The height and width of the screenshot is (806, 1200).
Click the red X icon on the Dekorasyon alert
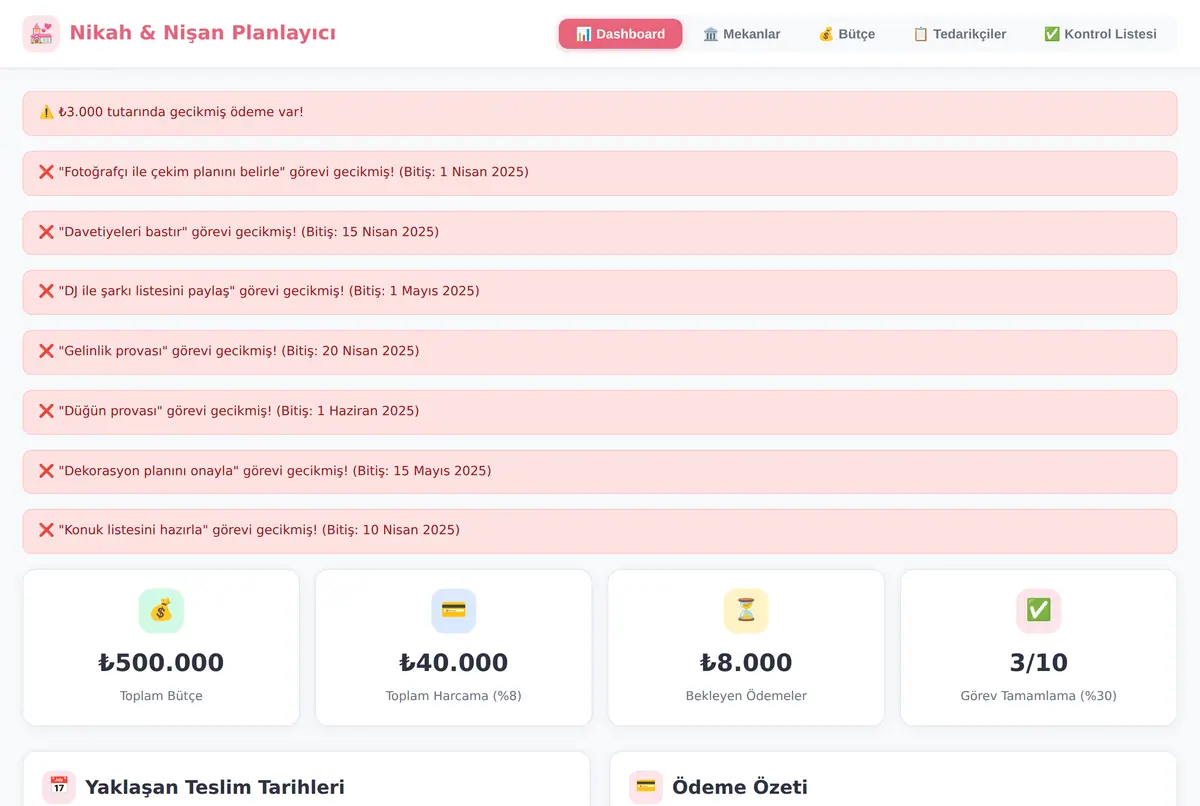pos(46,471)
